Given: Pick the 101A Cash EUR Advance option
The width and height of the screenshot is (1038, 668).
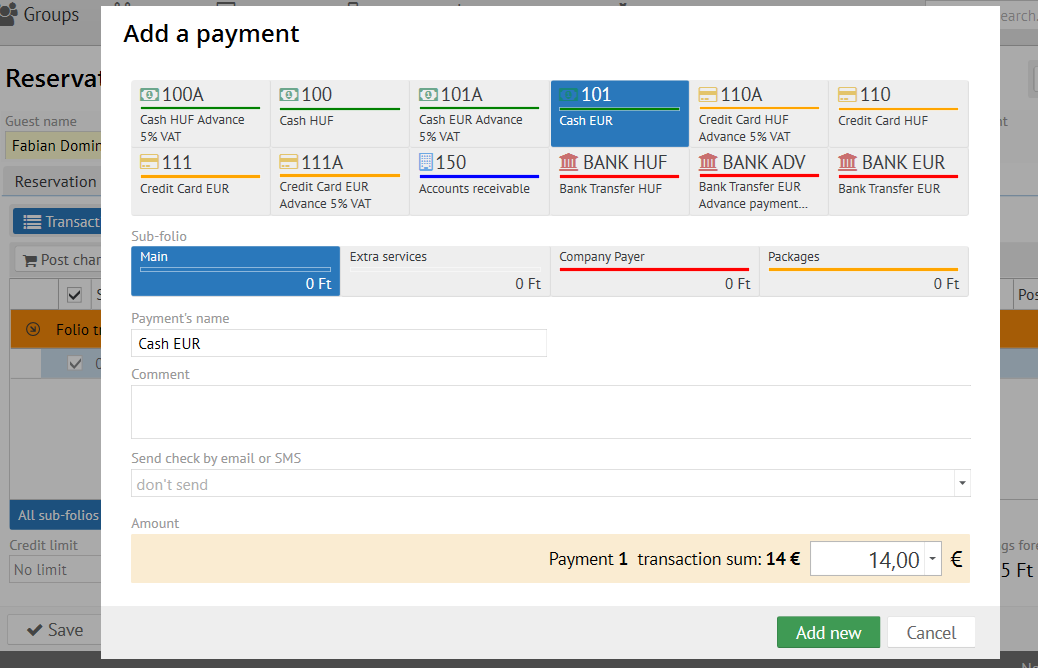Looking at the screenshot, I should (x=479, y=113).
